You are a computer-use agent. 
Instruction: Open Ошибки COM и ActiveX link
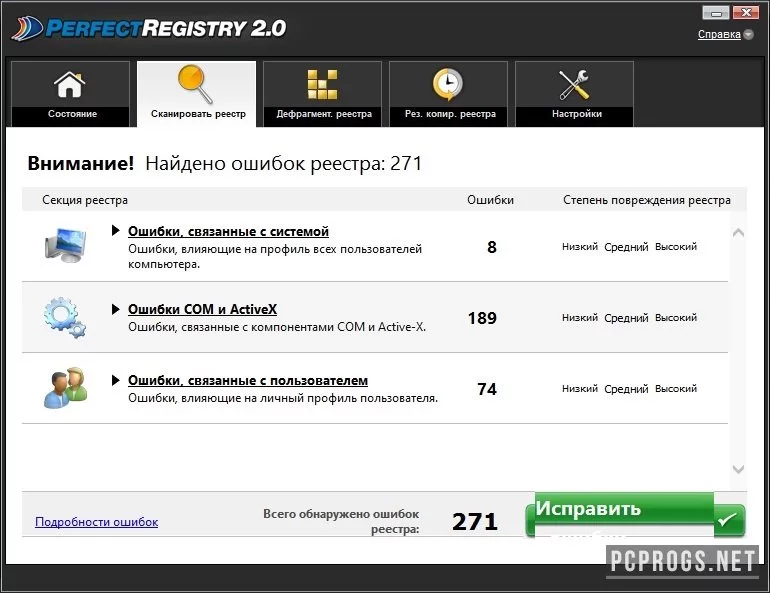click(202, 309)
